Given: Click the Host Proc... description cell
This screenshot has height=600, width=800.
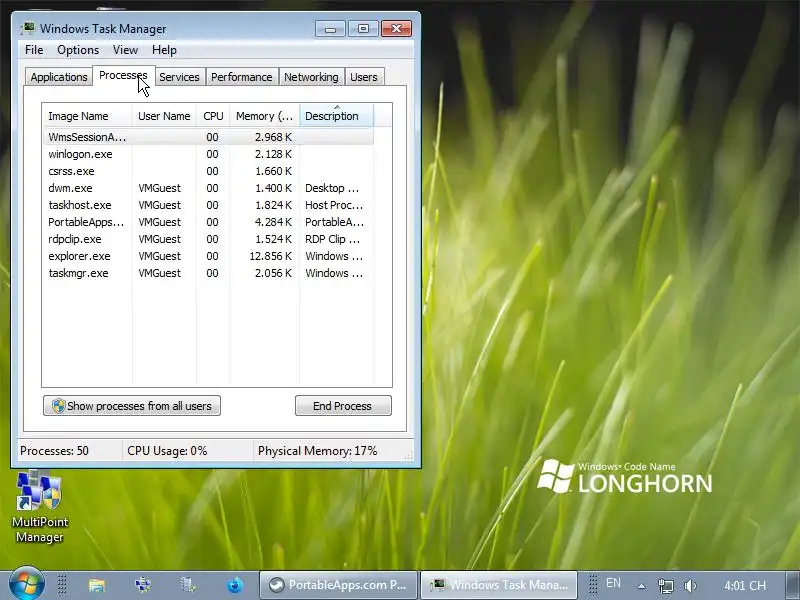Looking at the screenshot, I should [x=334, y=205].
